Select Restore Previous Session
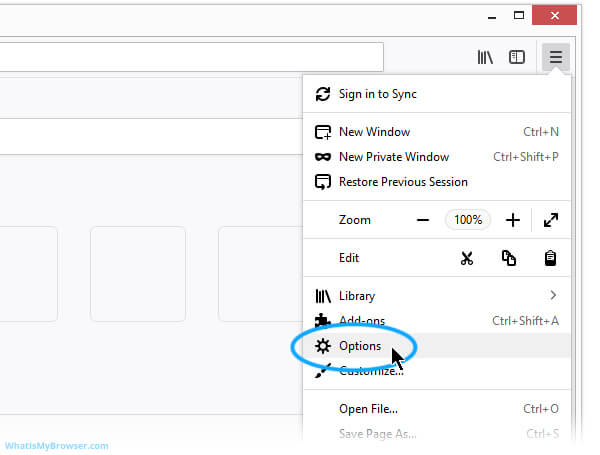600x455 pixels. coord(403,182)
